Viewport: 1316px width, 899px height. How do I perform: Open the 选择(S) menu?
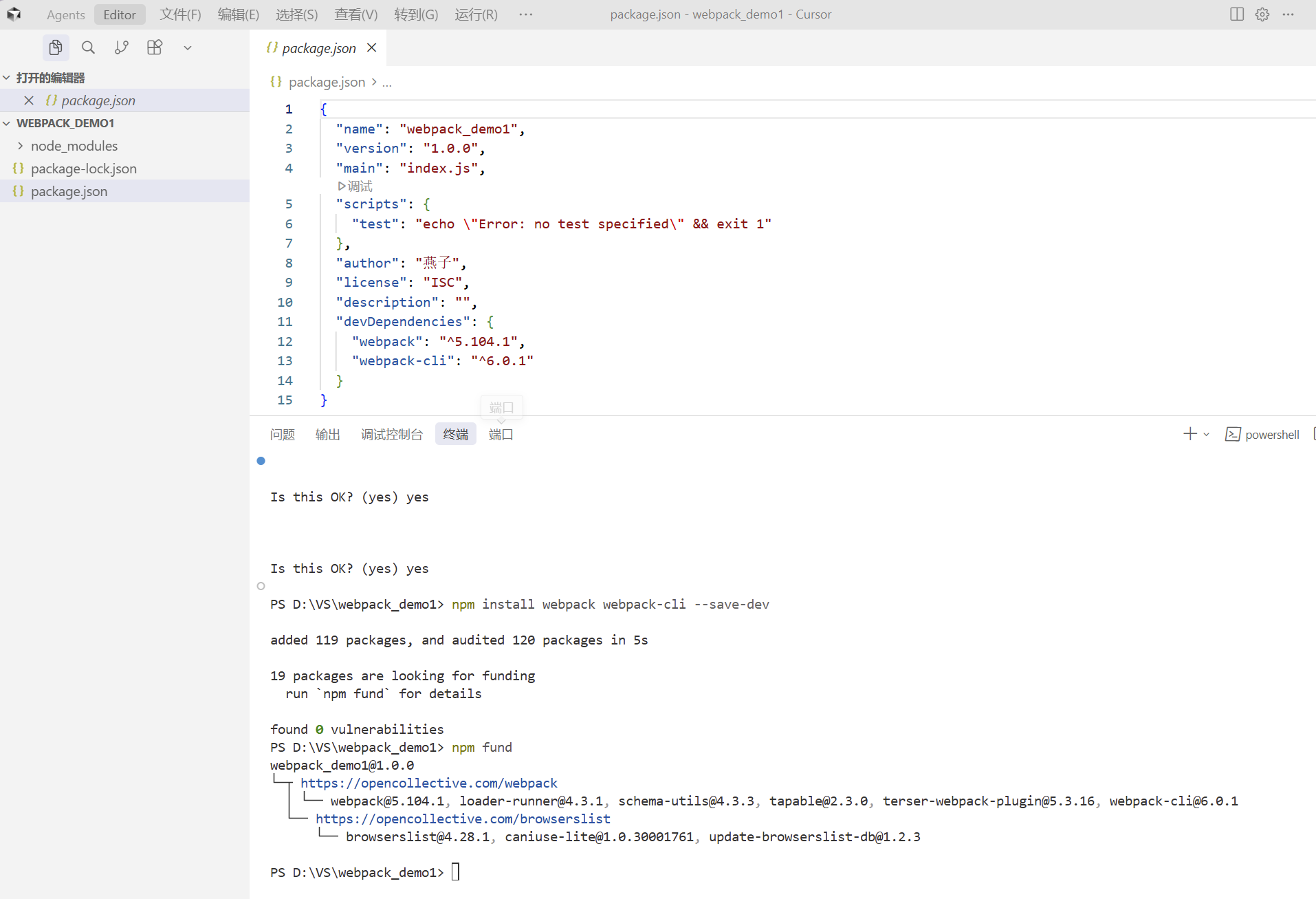tap(297, 14)
